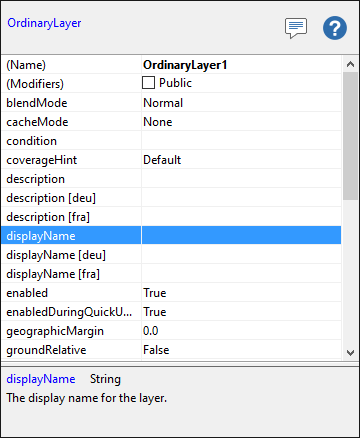Click the String type text
360x438 pixels.
105,379
